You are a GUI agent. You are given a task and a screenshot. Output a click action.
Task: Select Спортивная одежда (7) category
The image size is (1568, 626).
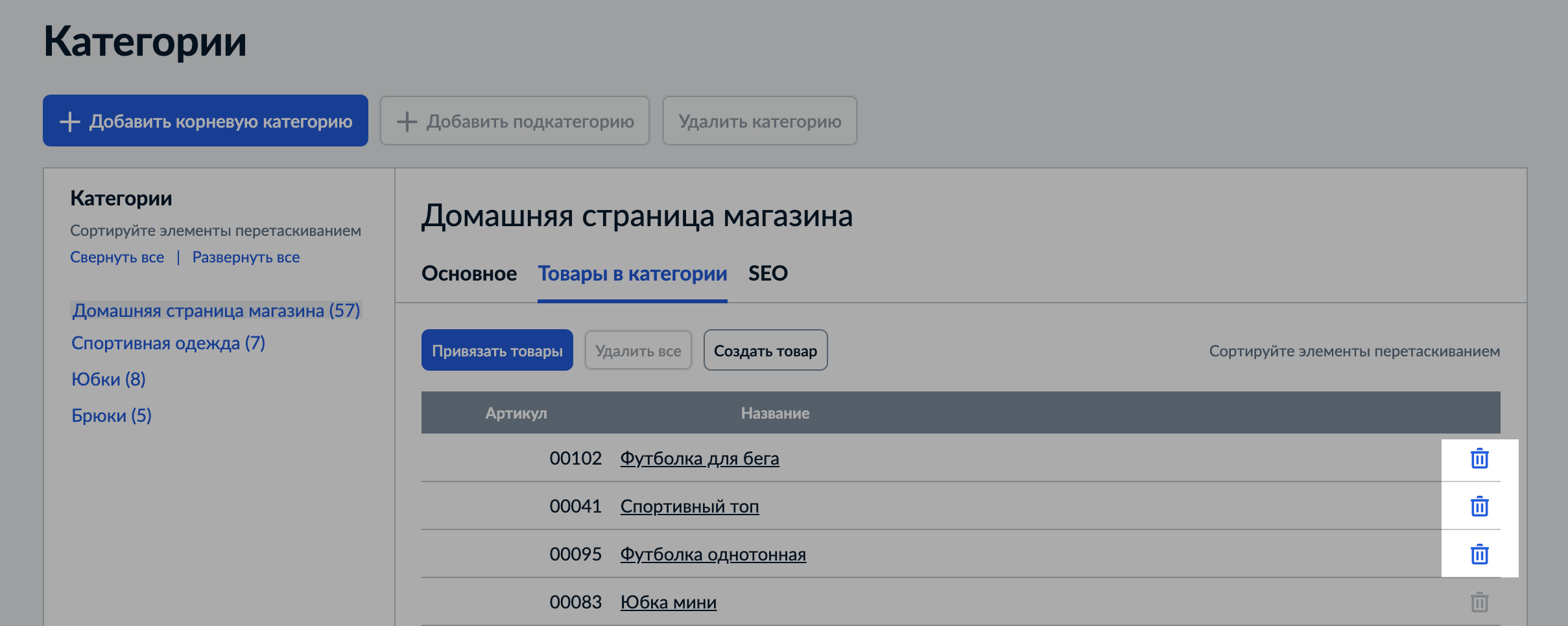click(168, 343)
